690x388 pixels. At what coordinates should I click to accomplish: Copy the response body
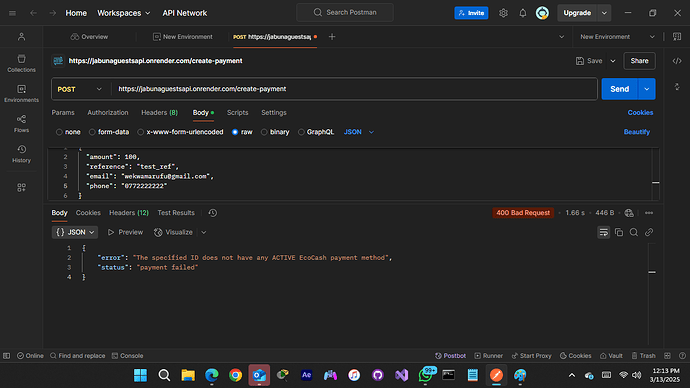click(x=619, y=232)
